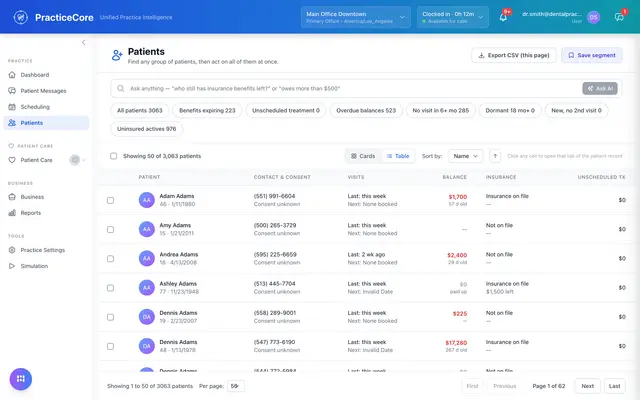Toggle ascending sort order arrow button
Viewport: 640px width, 400px height.
(495, 156)
